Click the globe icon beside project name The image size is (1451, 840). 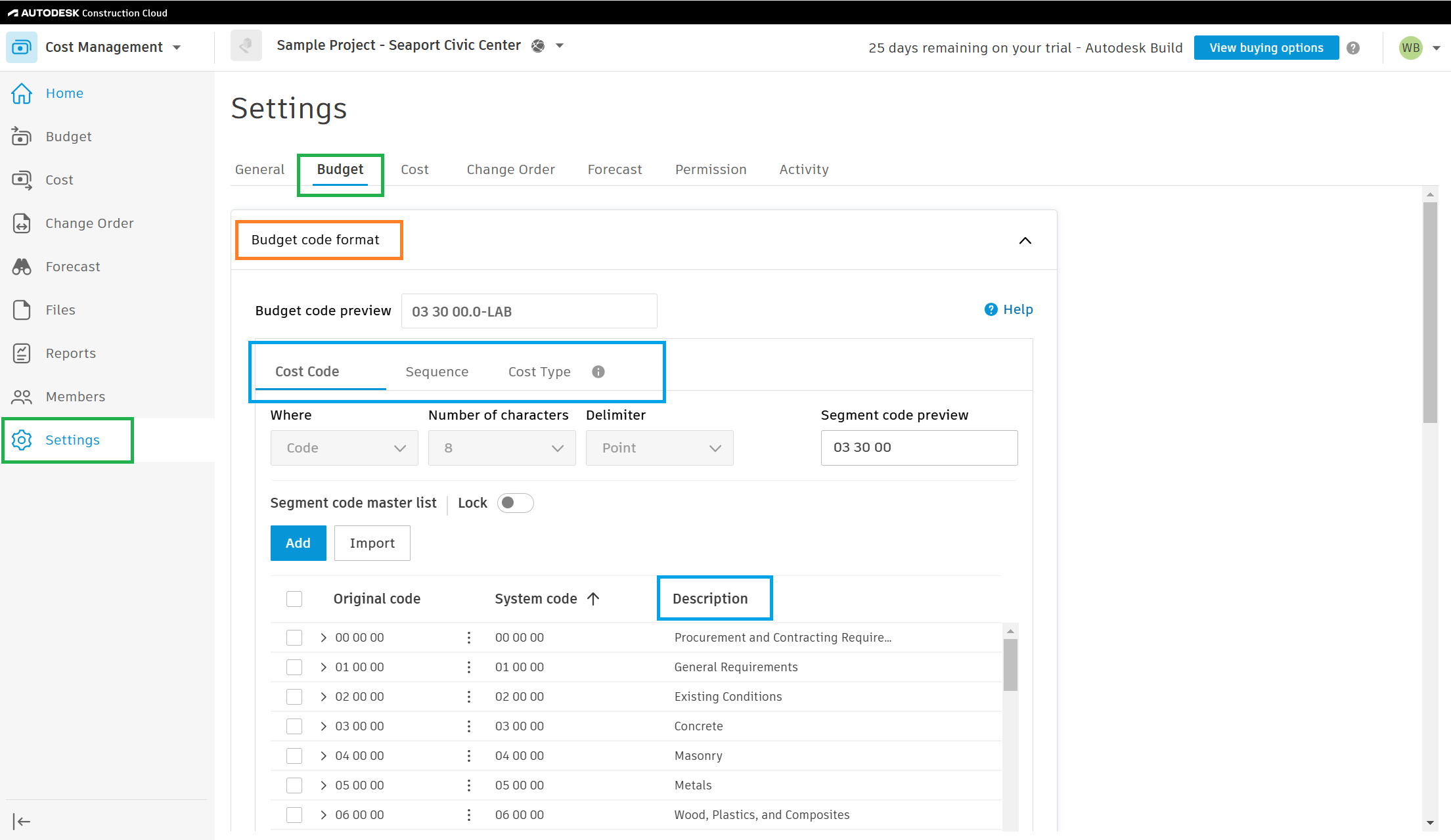pos(538,45)
